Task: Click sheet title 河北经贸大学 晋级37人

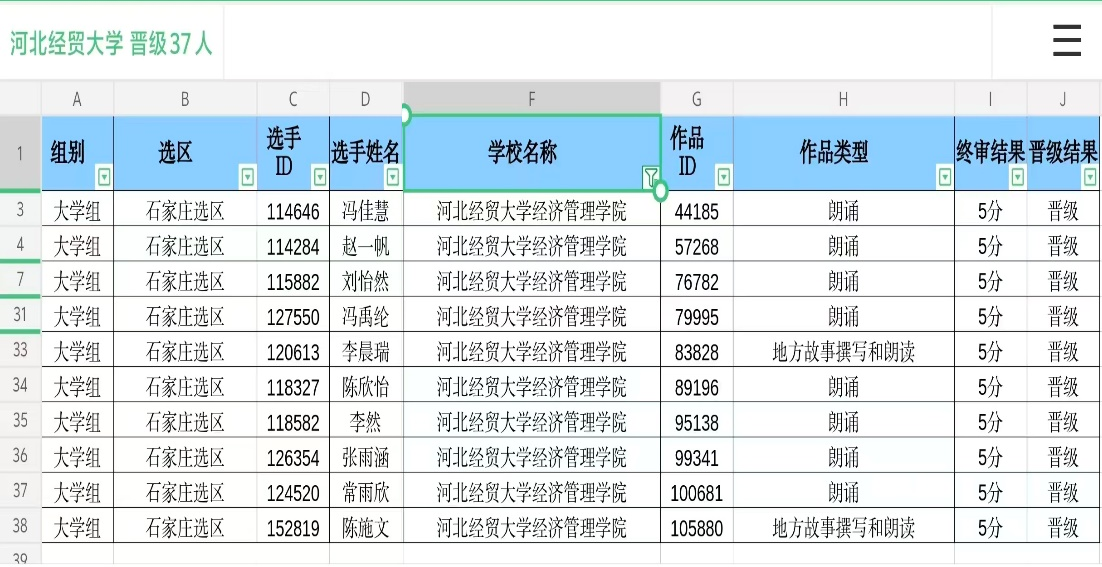Action: click(111, 44)
